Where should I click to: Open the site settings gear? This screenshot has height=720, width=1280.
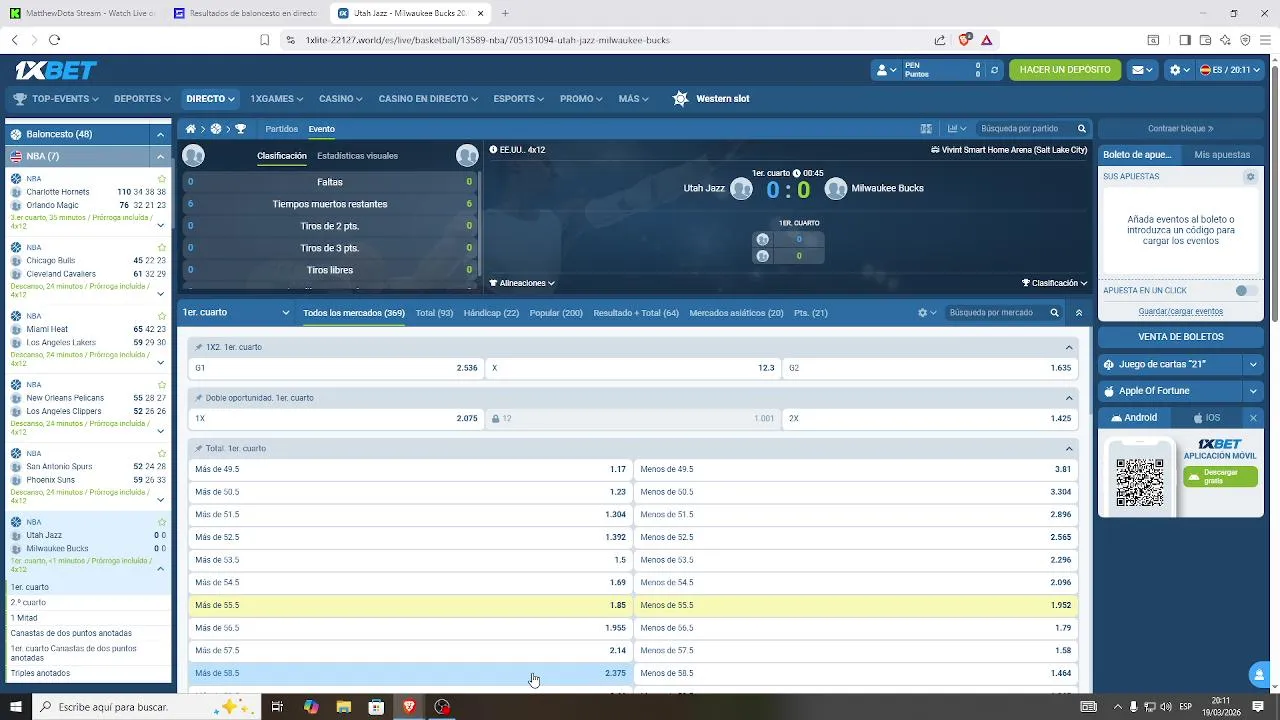tap(1180, 70)
